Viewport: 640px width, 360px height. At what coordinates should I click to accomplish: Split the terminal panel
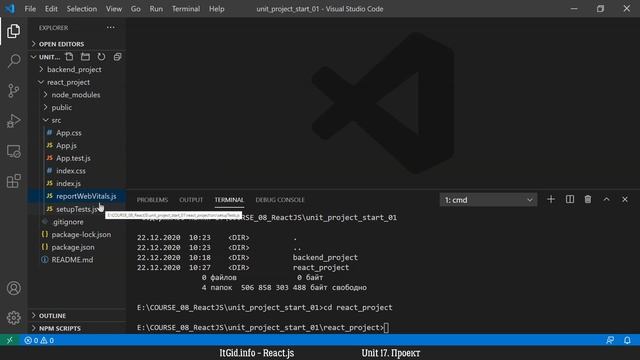570,200
